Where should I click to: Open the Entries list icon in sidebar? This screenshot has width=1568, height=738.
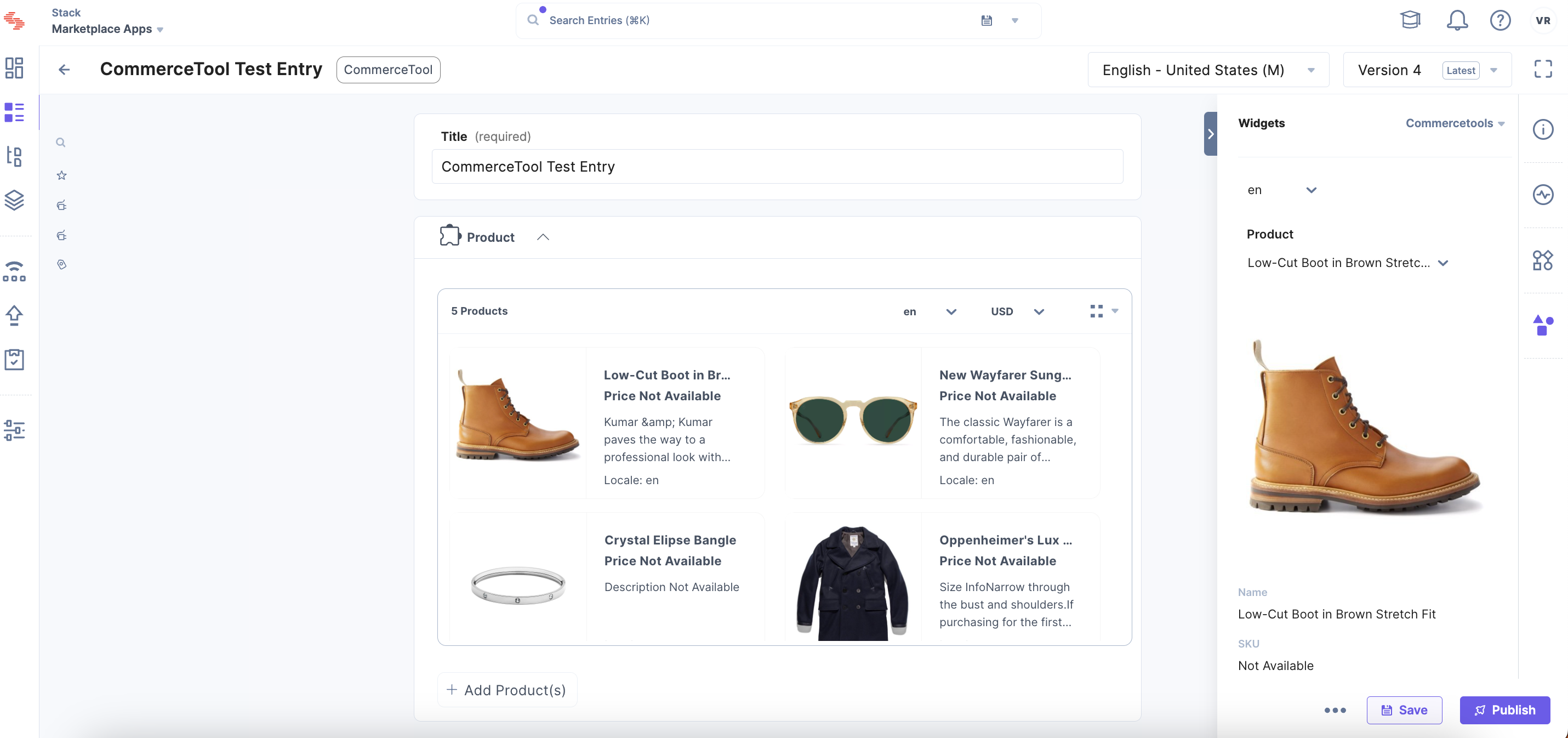pyautogui.click(x=14, y=112)
